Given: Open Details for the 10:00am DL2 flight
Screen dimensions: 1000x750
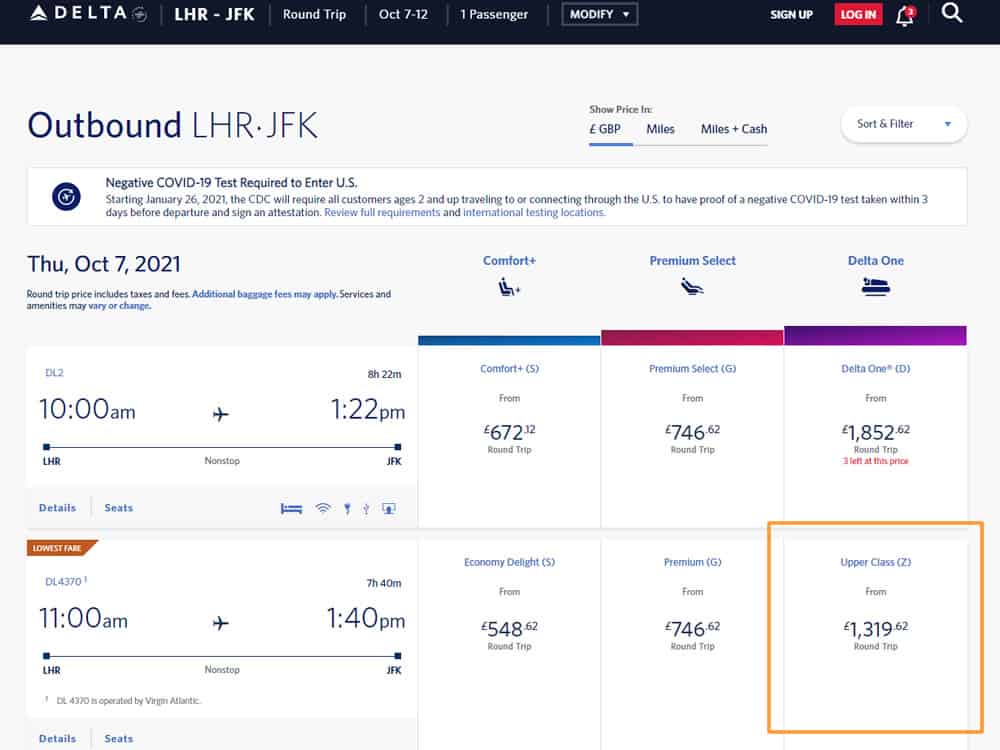Looking at the screenshot, I should coord(57,508).
